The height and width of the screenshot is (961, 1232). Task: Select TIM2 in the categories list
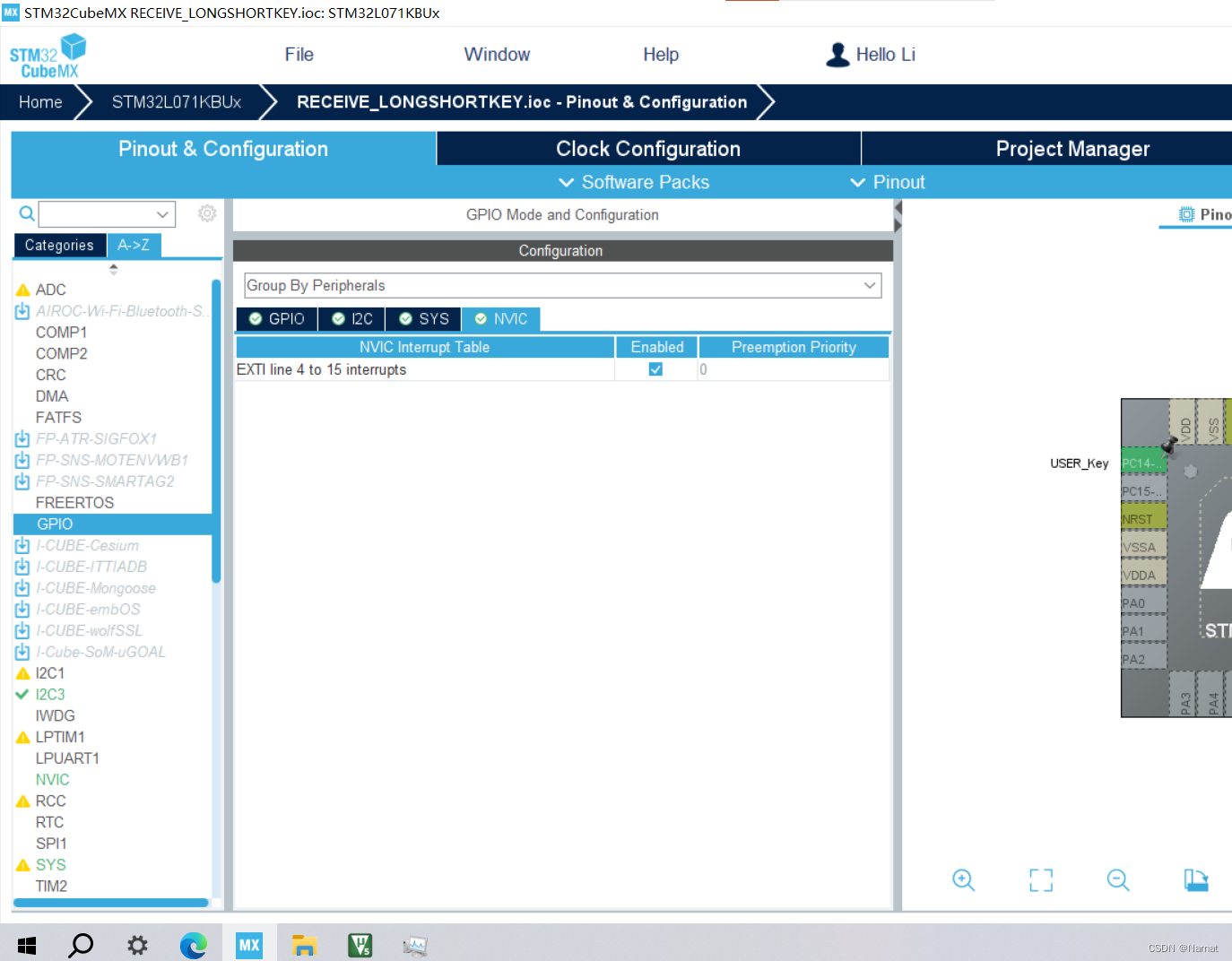(51, 887)
